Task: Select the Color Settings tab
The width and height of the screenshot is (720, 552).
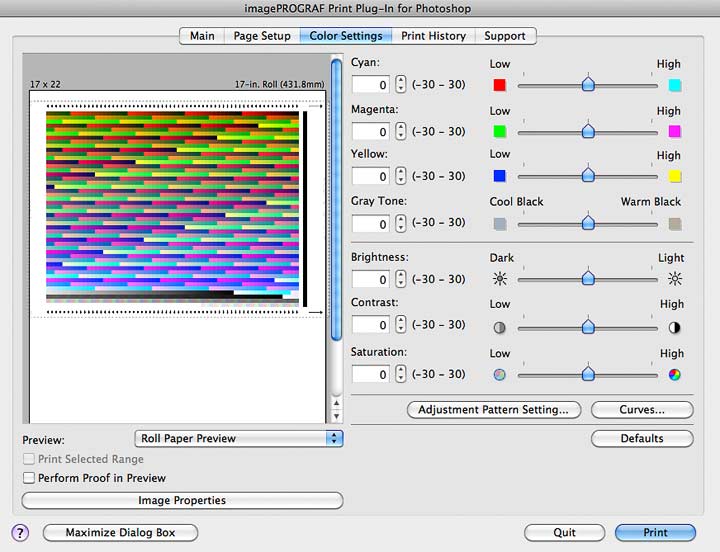Action: pyautogui.click(x=346, y=36)
